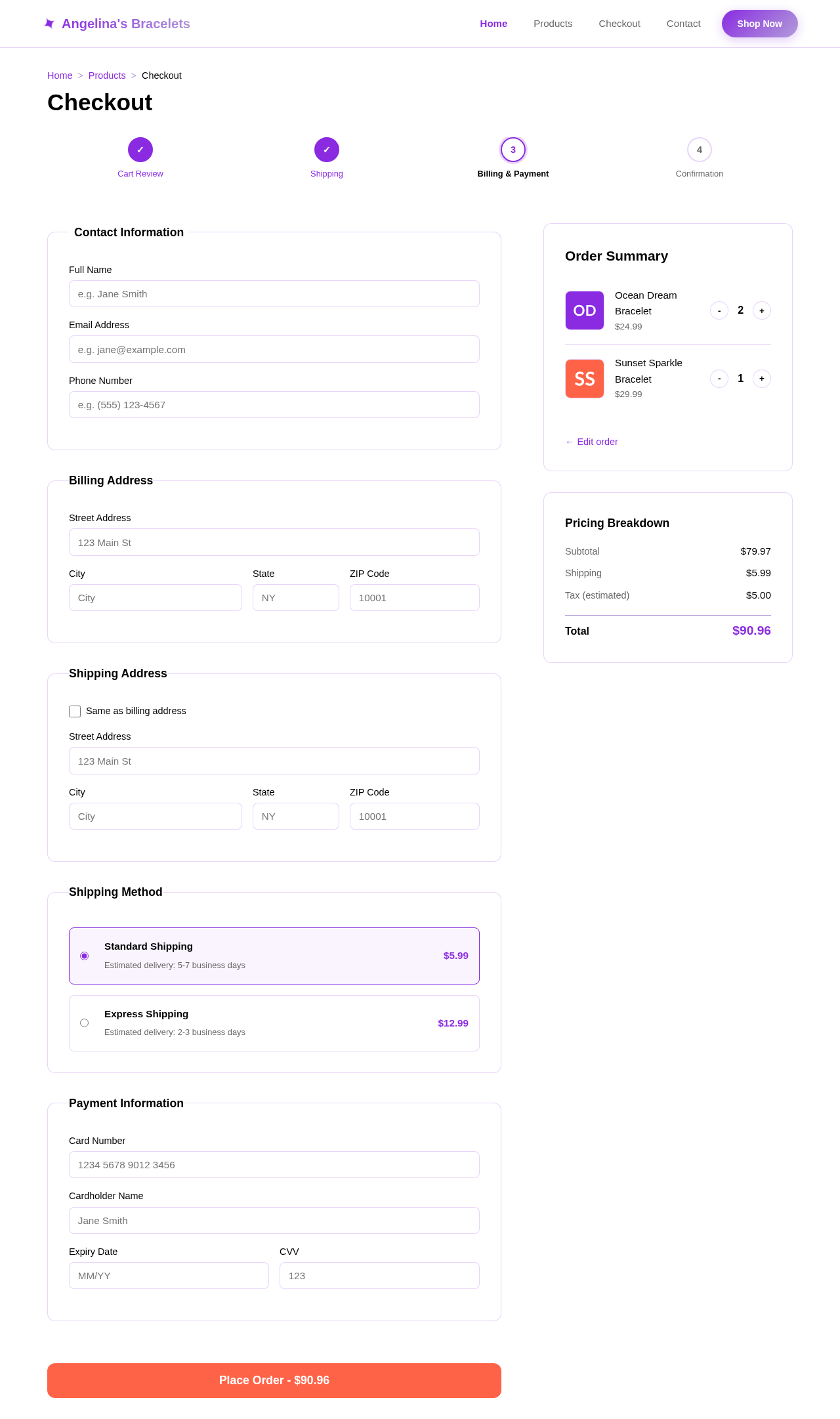Click the Products breadcrumb link
The width and height of the screenshot is (840, 1419).
pos(107,75)
